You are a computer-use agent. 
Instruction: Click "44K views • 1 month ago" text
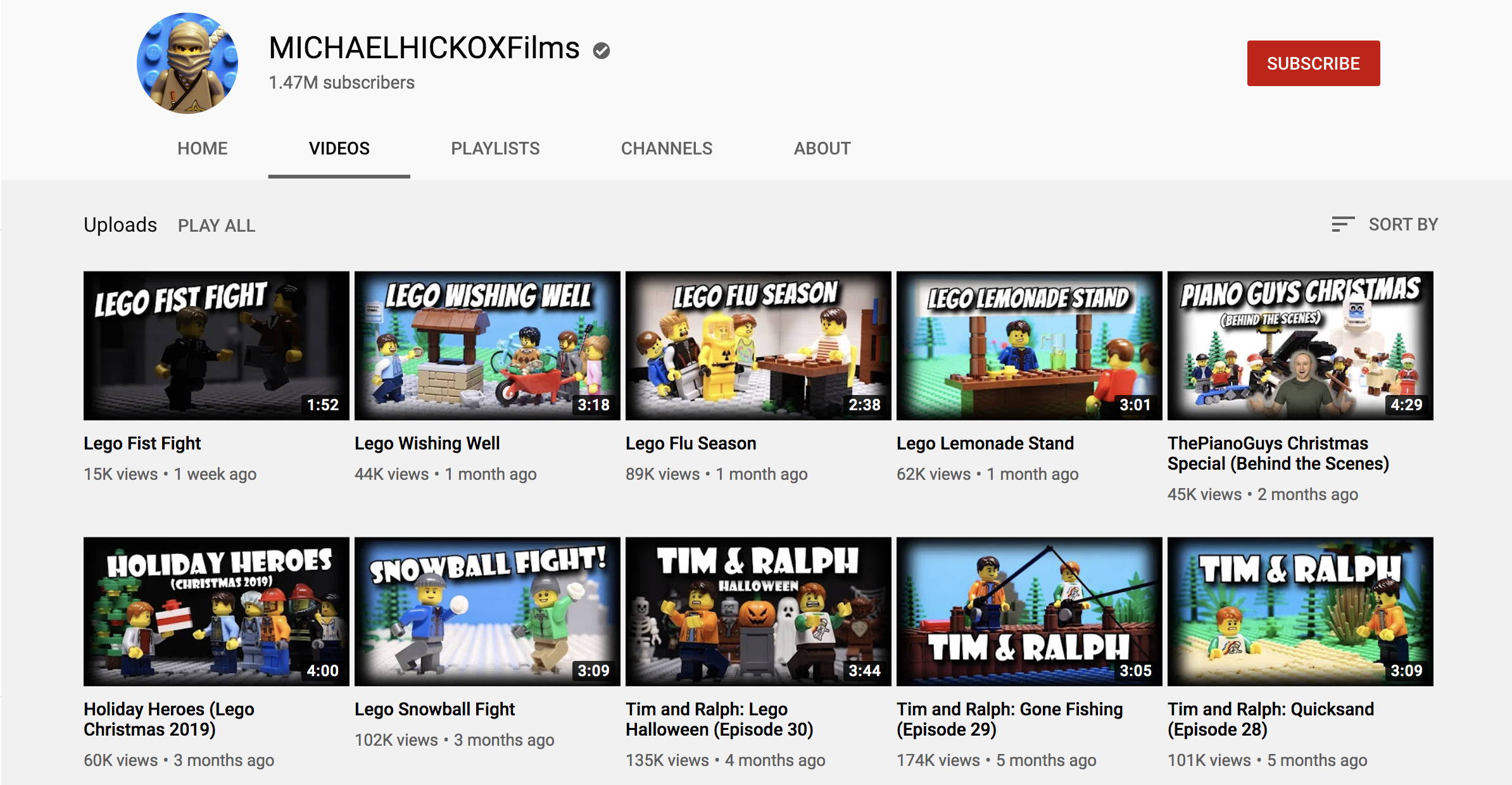(x=446, y=474)
